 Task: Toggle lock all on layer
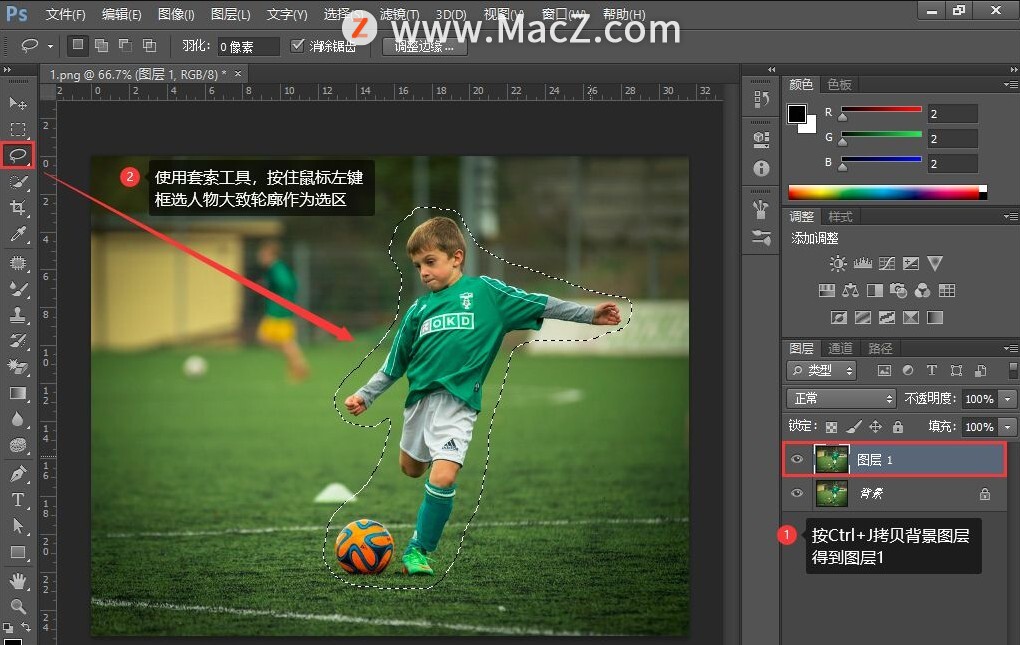pos(898,427)
